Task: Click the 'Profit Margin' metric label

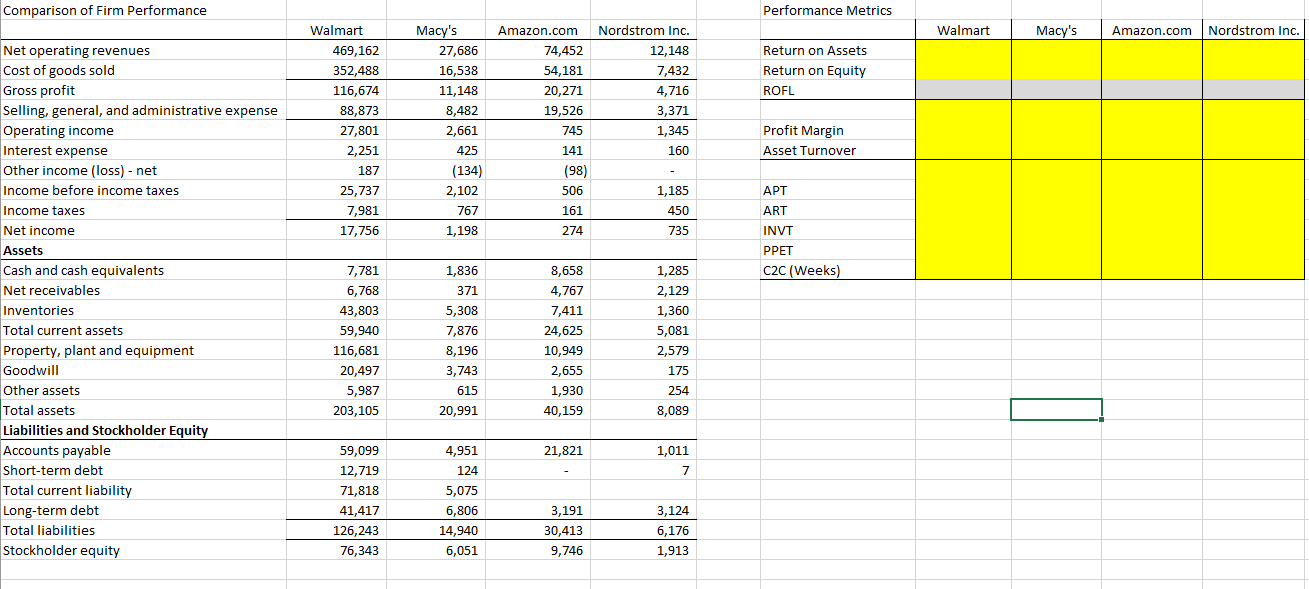Action: 803,130
